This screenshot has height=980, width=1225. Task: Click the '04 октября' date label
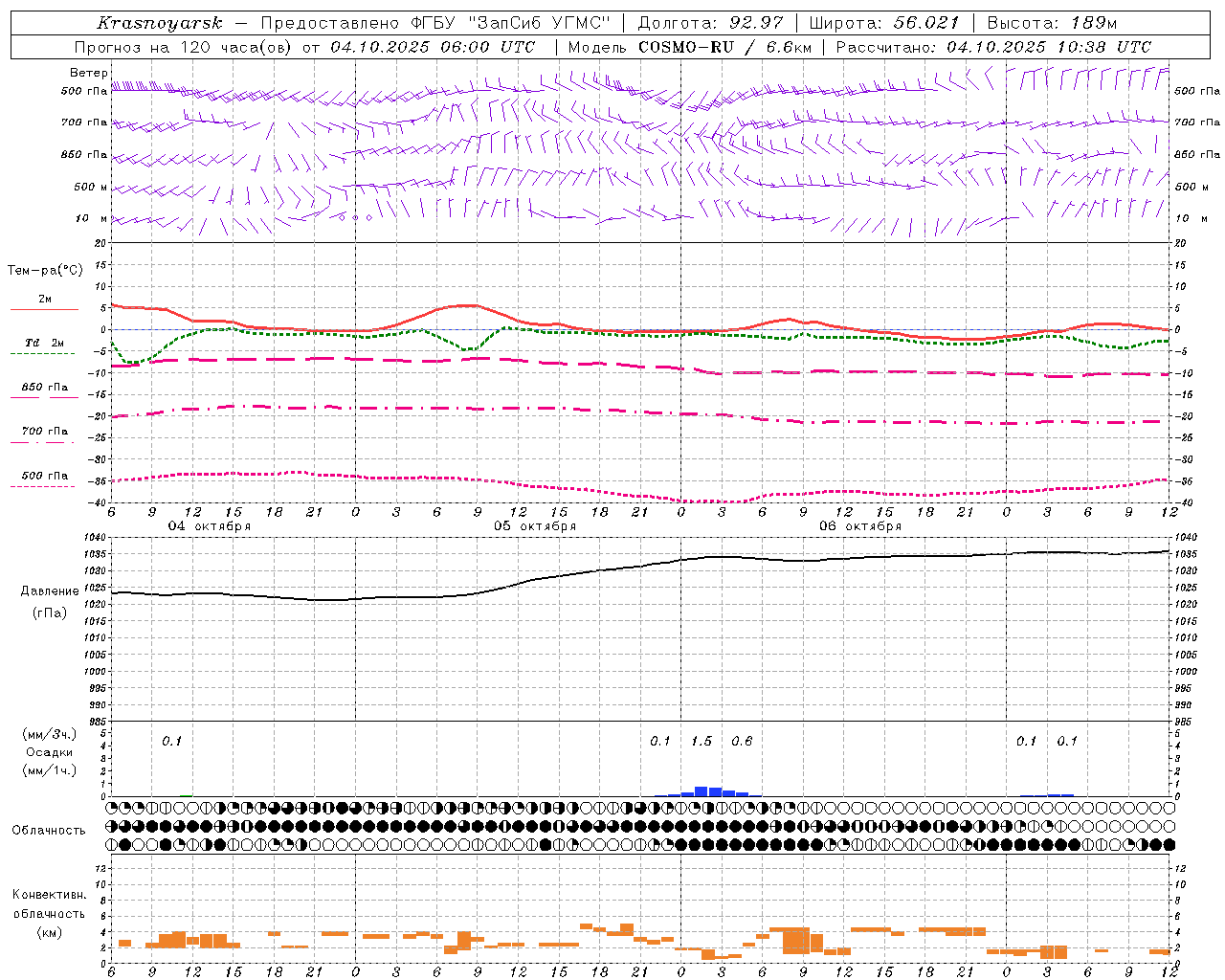210,526
